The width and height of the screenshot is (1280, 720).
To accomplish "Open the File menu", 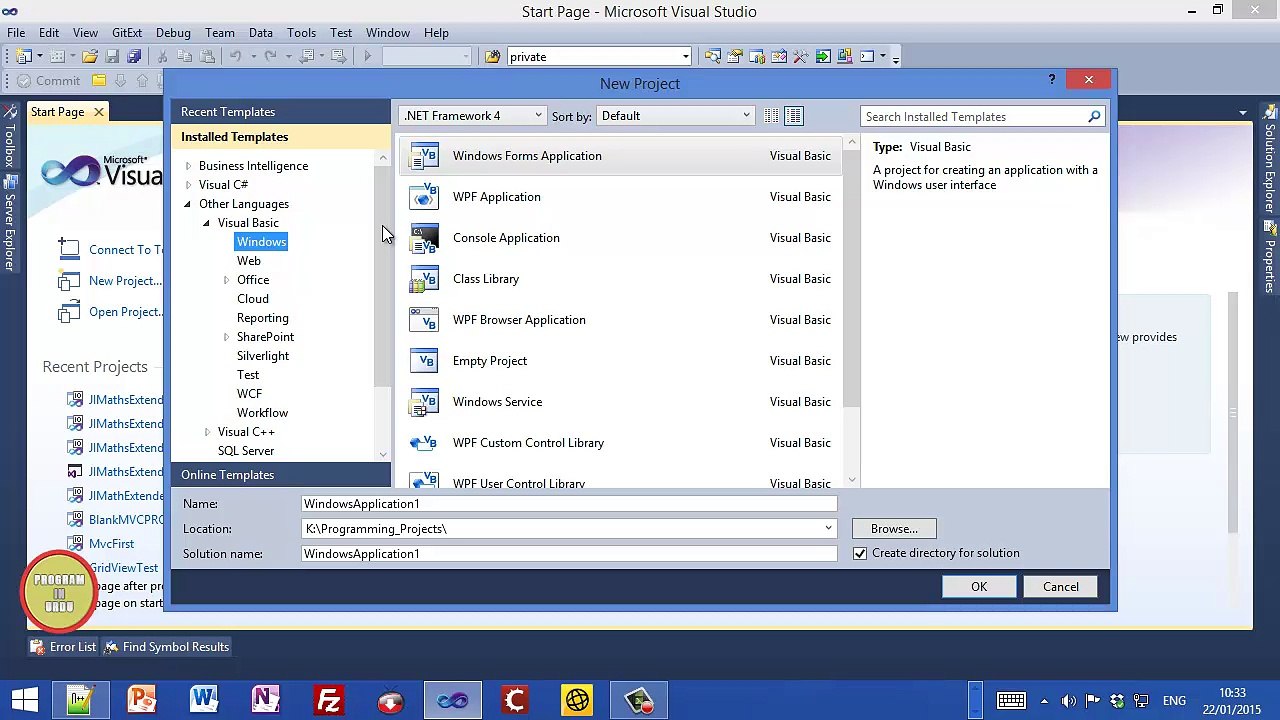I will 16,33.
